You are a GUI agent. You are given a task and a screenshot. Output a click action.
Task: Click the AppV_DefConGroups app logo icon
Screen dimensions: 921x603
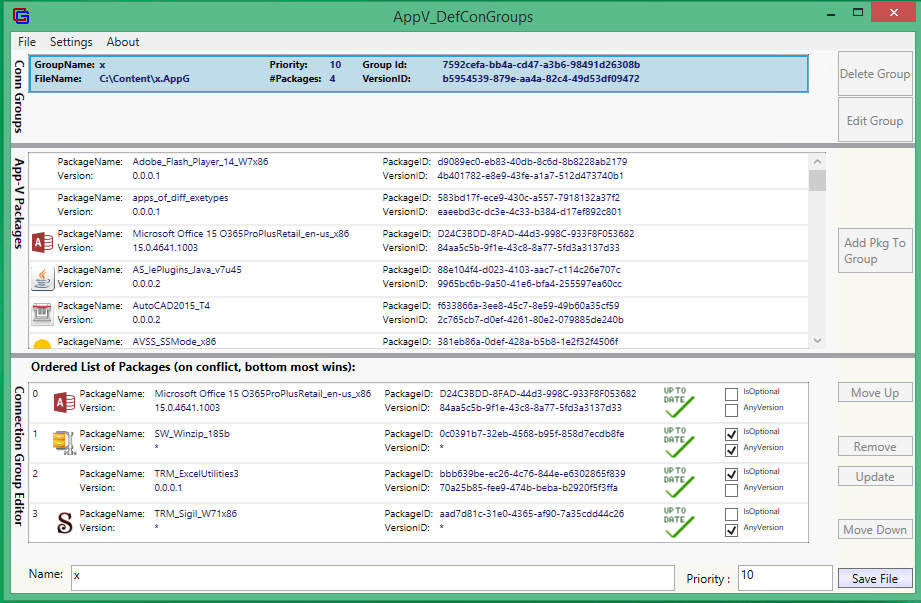tap(21, 15)
